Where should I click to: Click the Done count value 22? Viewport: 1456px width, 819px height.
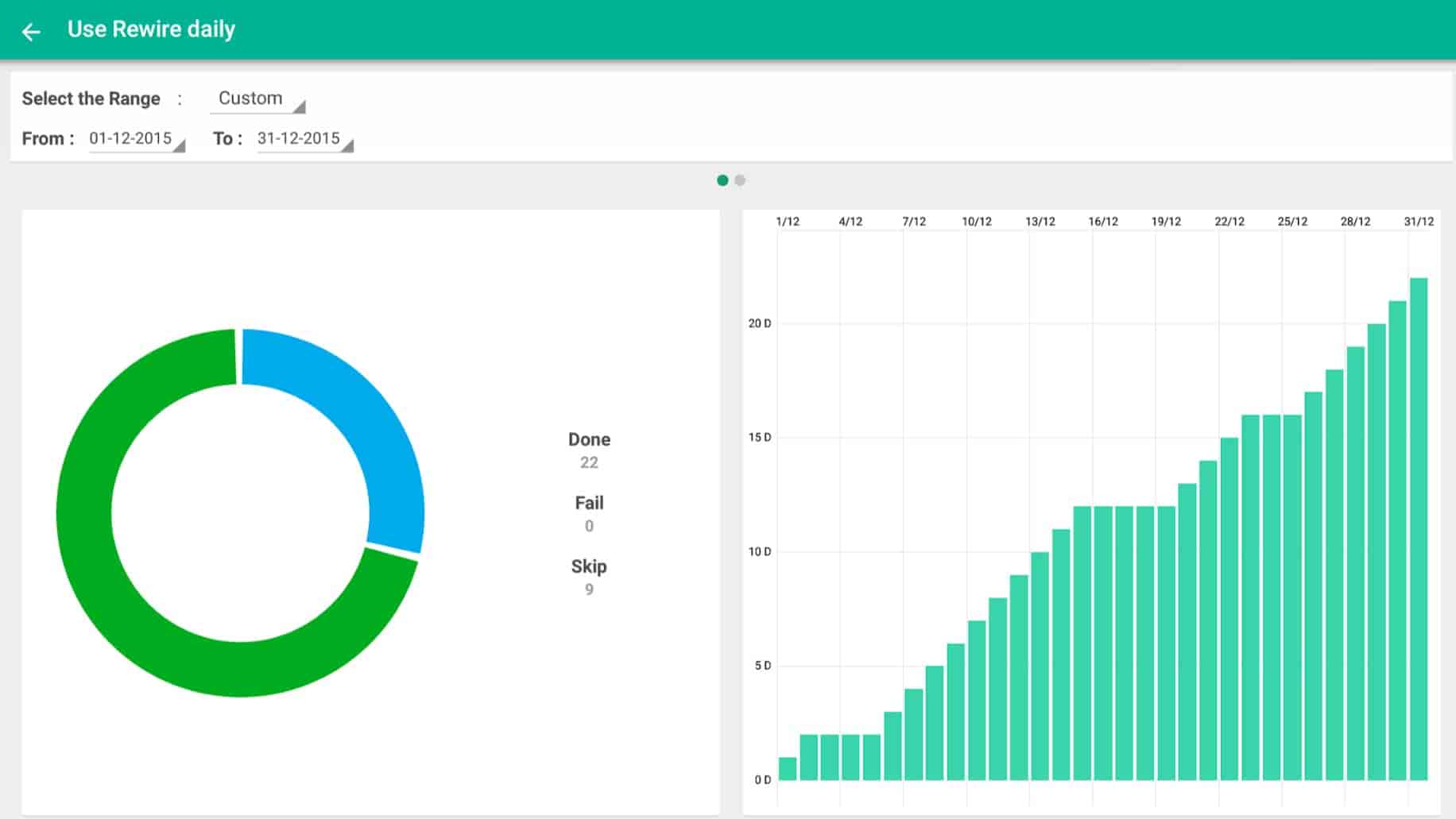click(589, 462)
